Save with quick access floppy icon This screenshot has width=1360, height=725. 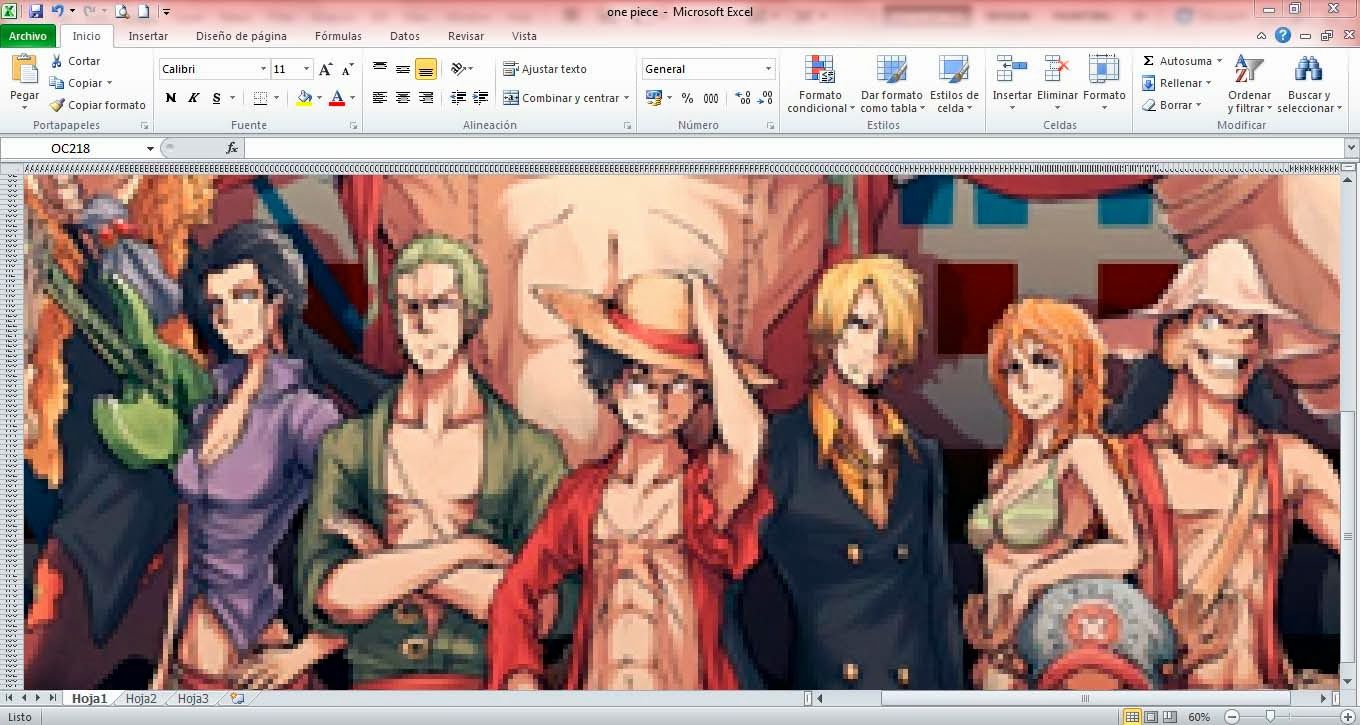coord(36,11)
